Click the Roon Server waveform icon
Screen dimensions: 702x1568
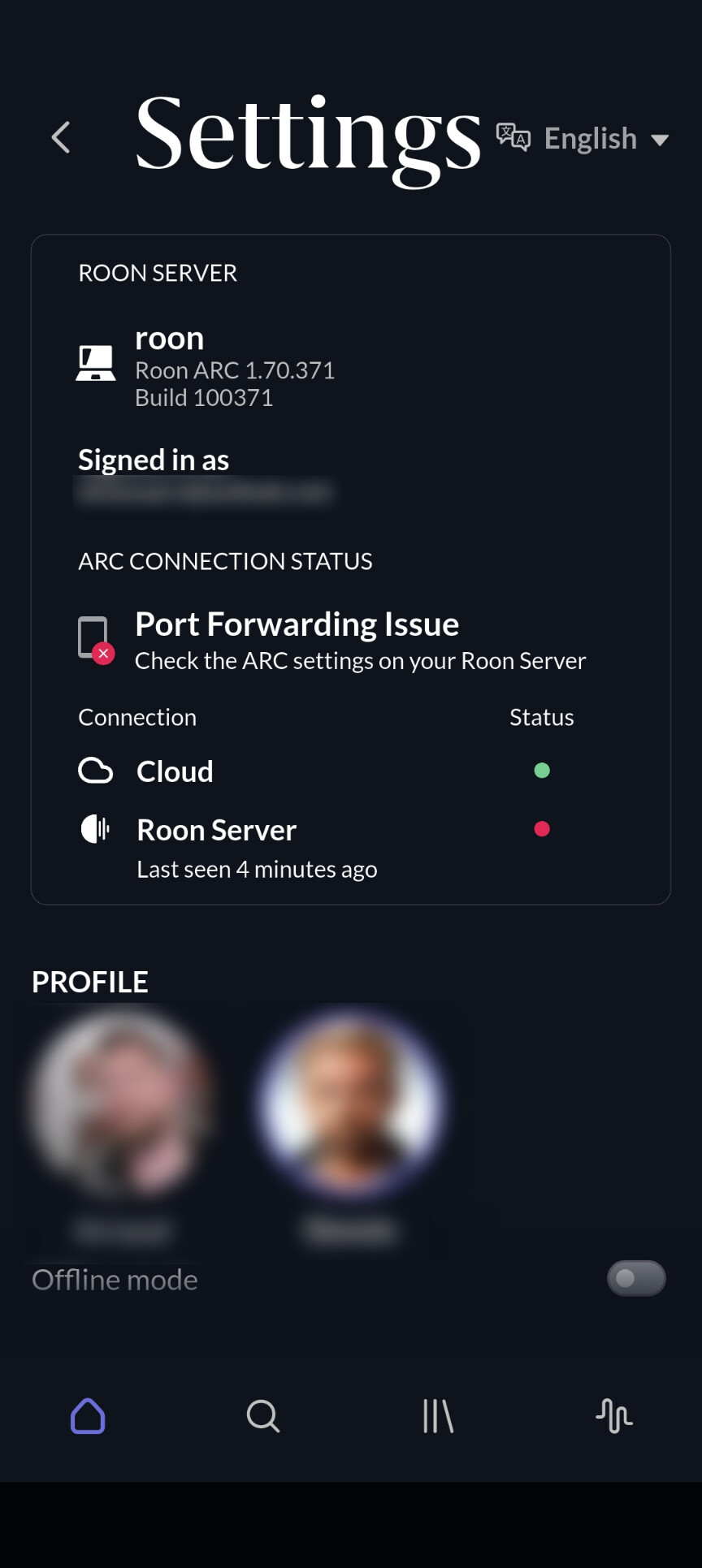point(95,829)
